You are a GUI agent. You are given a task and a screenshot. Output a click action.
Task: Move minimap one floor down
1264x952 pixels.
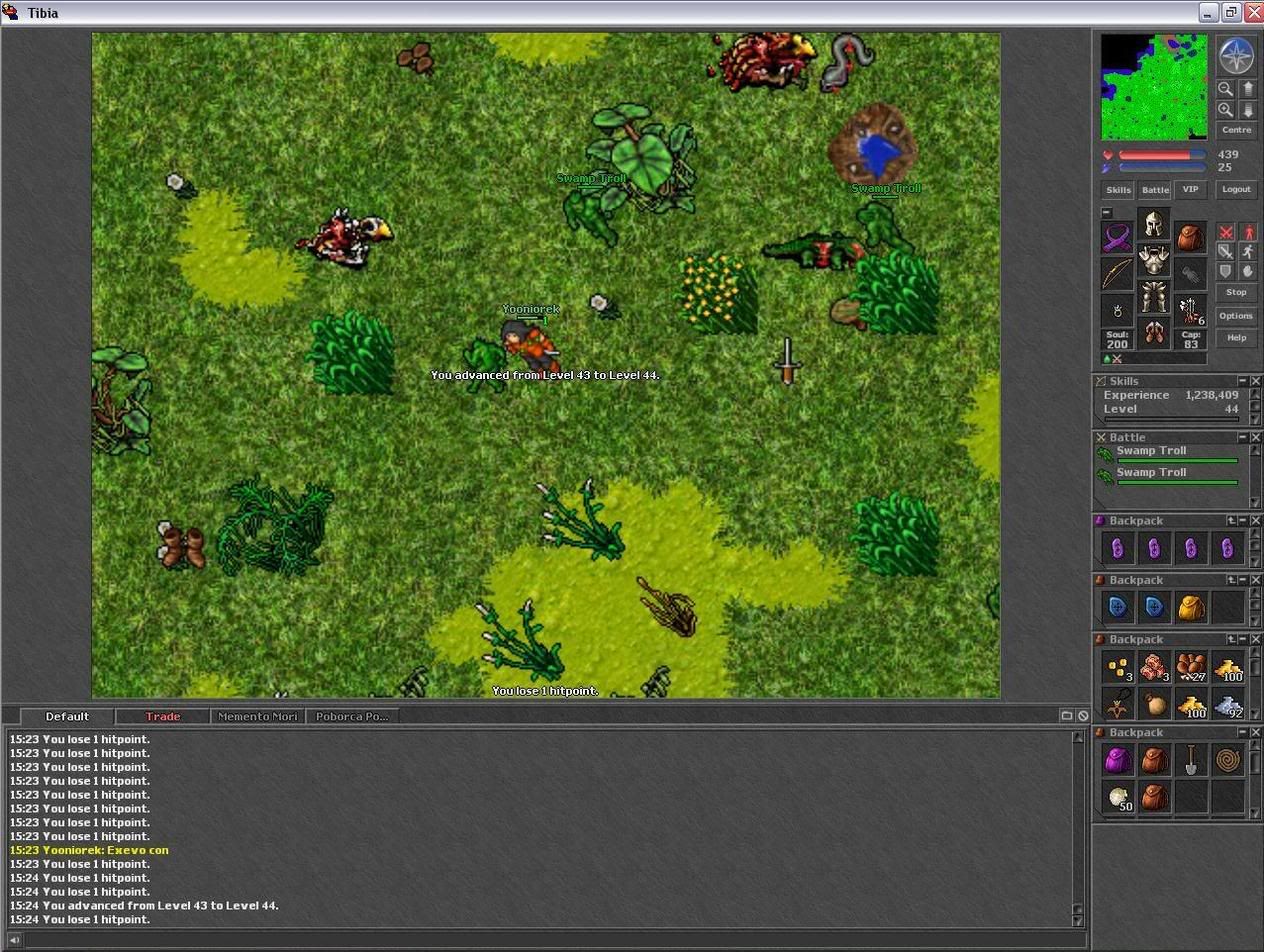(1247, 110)
